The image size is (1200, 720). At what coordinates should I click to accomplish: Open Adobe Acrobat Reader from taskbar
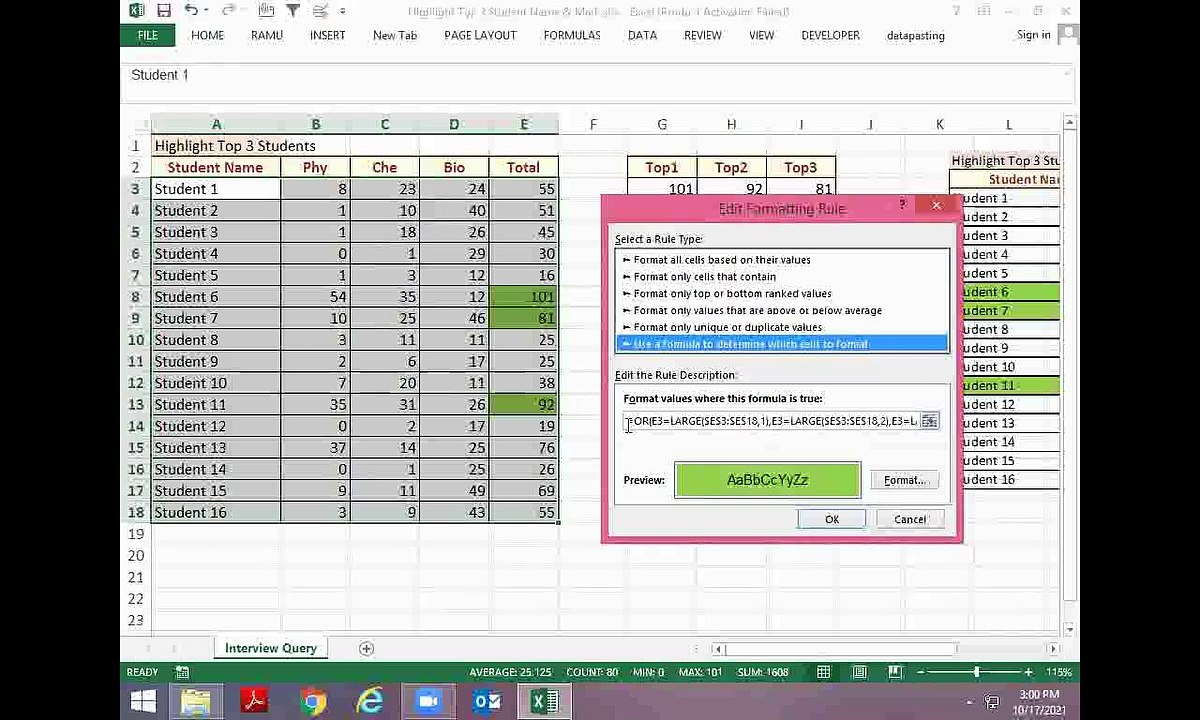click(x=255, y=702)
